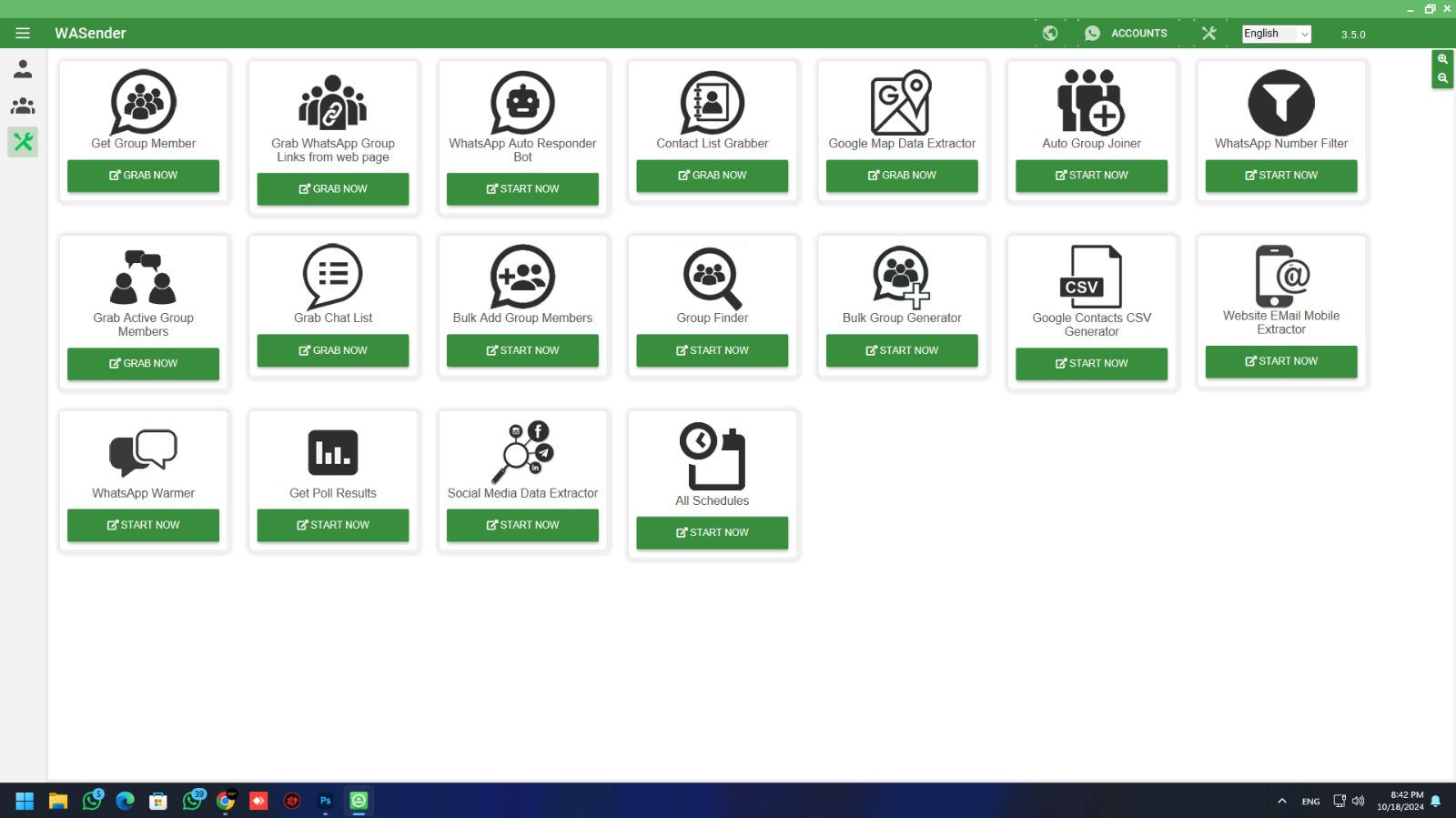The width and height of the screenshot is (1456, 818).
Task: Click Start Now under Group Finder
Action: point(713,350)
